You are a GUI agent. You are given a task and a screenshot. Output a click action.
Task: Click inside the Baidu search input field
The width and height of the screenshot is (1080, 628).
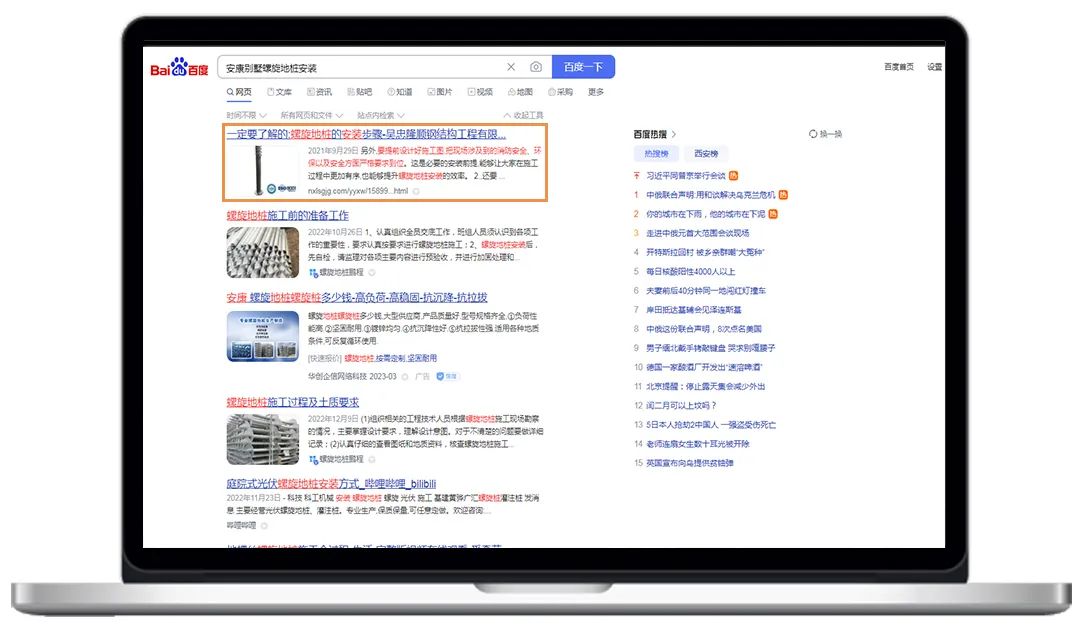[x=360, y=67]
